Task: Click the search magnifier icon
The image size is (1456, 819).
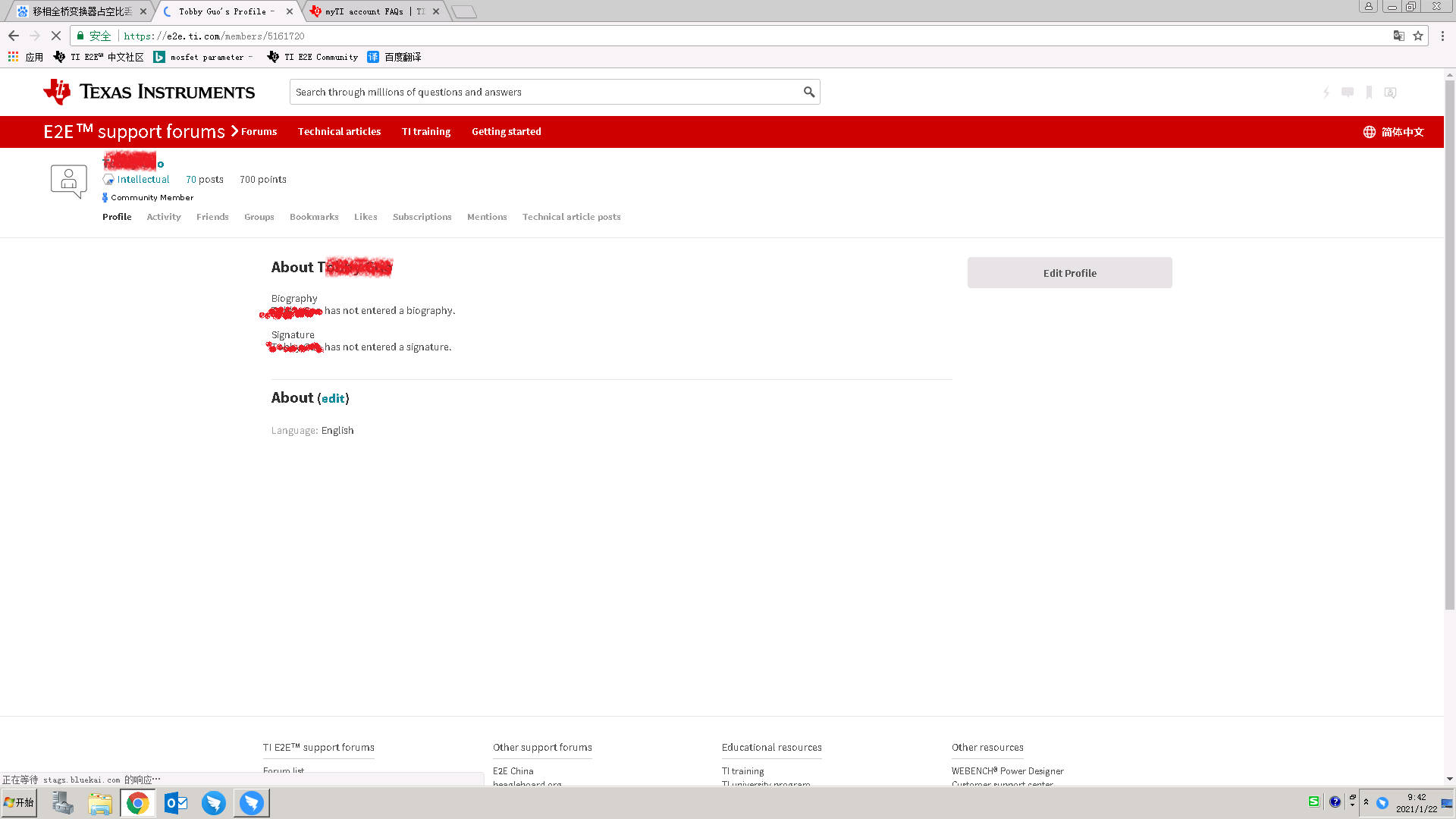Action: pyautogui.click(x=809, y=93)
